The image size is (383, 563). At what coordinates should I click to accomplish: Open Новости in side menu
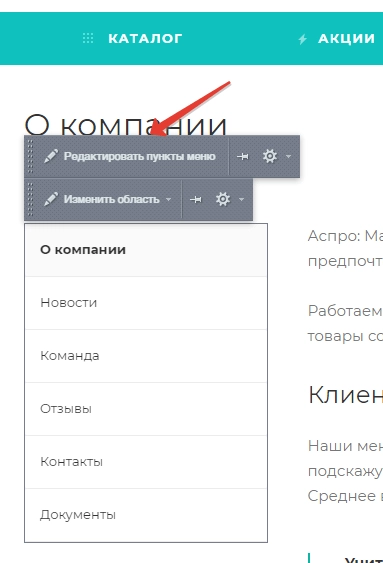pos(146,303)
